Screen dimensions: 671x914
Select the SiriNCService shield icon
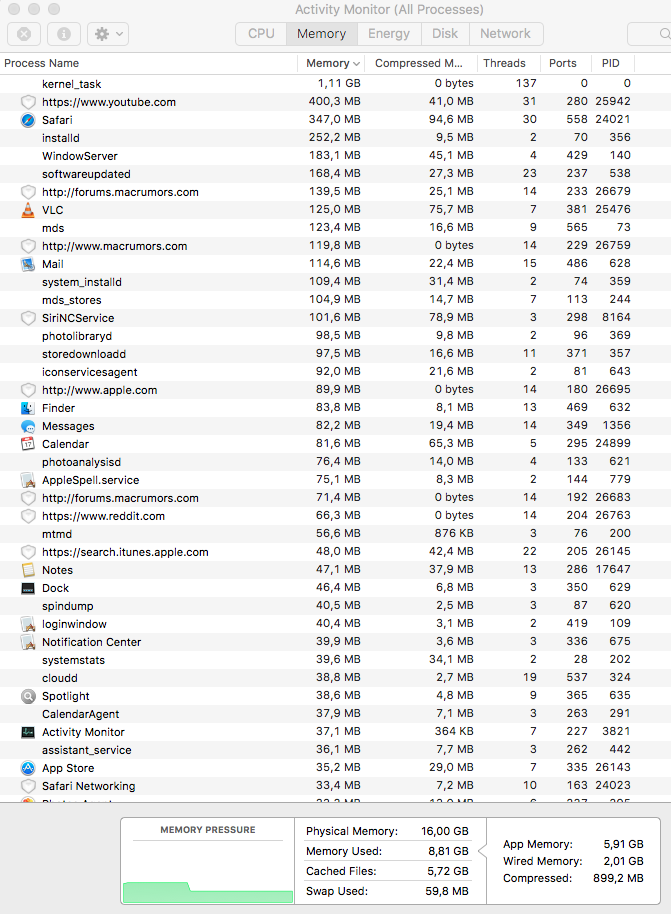tap(28, 318)
